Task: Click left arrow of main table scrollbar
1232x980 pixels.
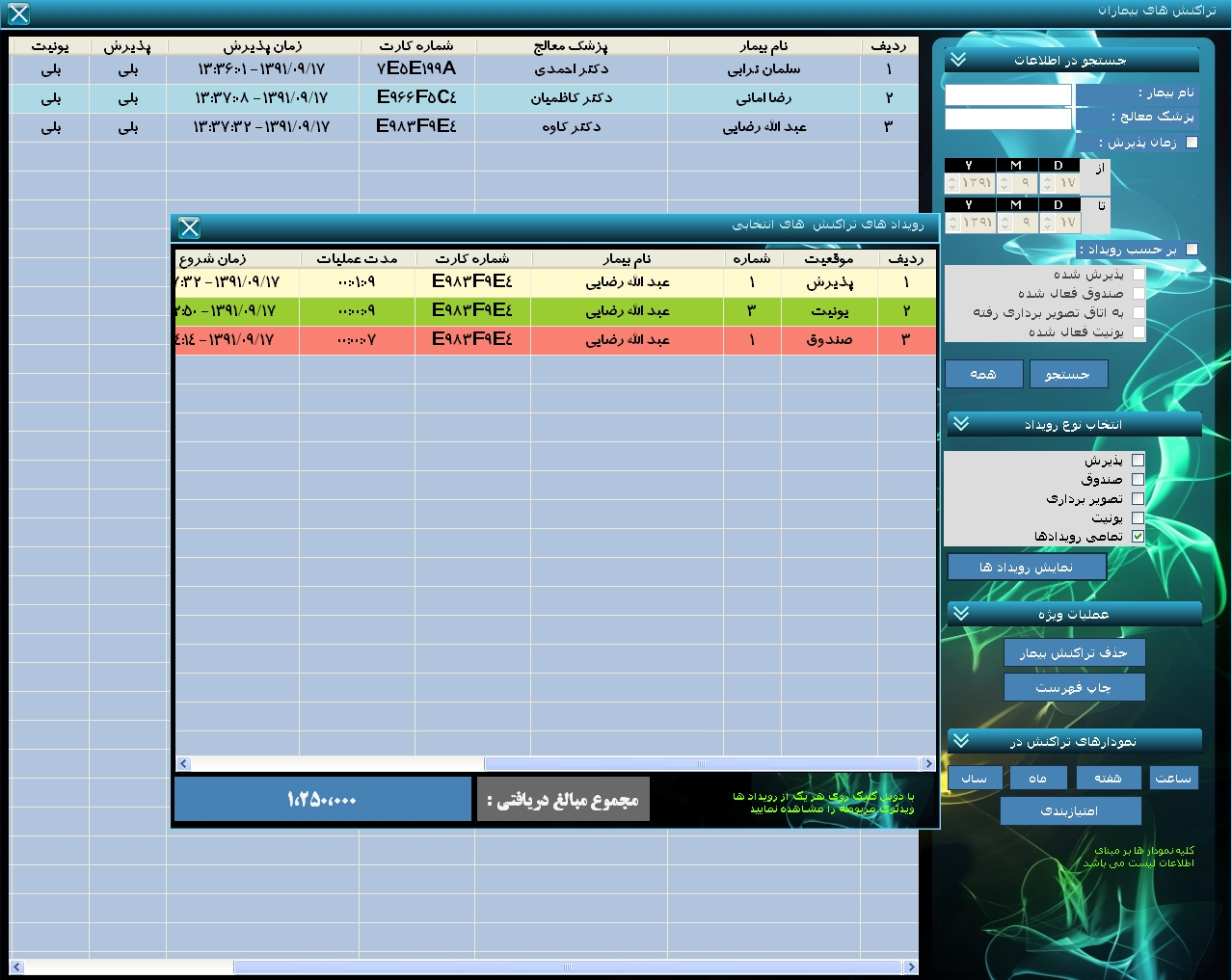Action: point(16,967)
